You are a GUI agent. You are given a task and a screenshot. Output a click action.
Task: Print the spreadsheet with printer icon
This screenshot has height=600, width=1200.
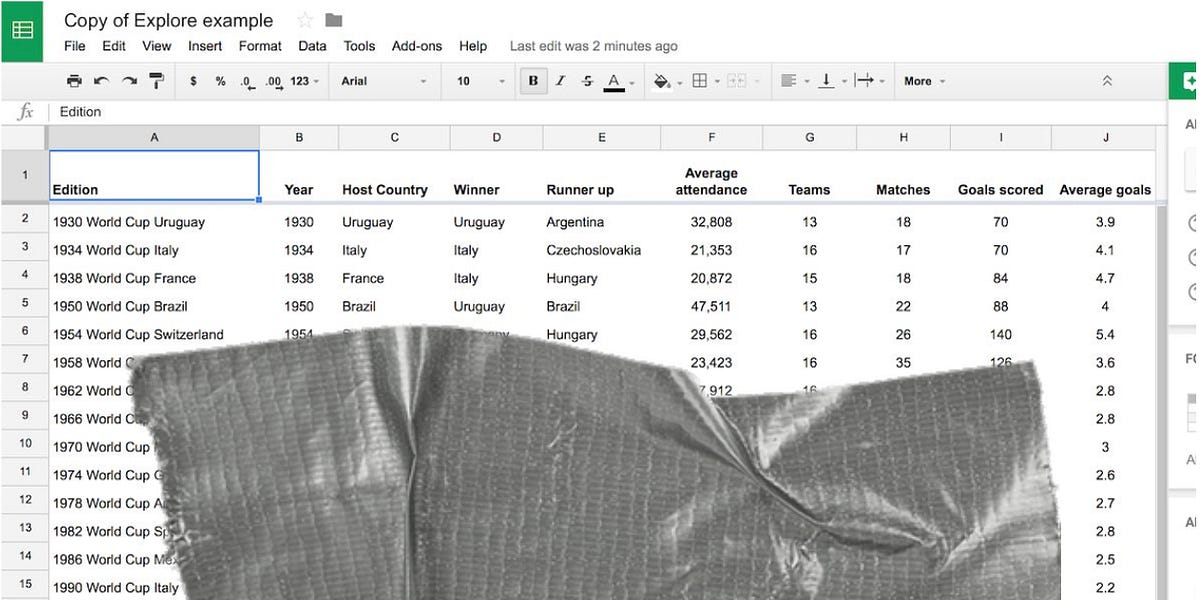point(74,81)
